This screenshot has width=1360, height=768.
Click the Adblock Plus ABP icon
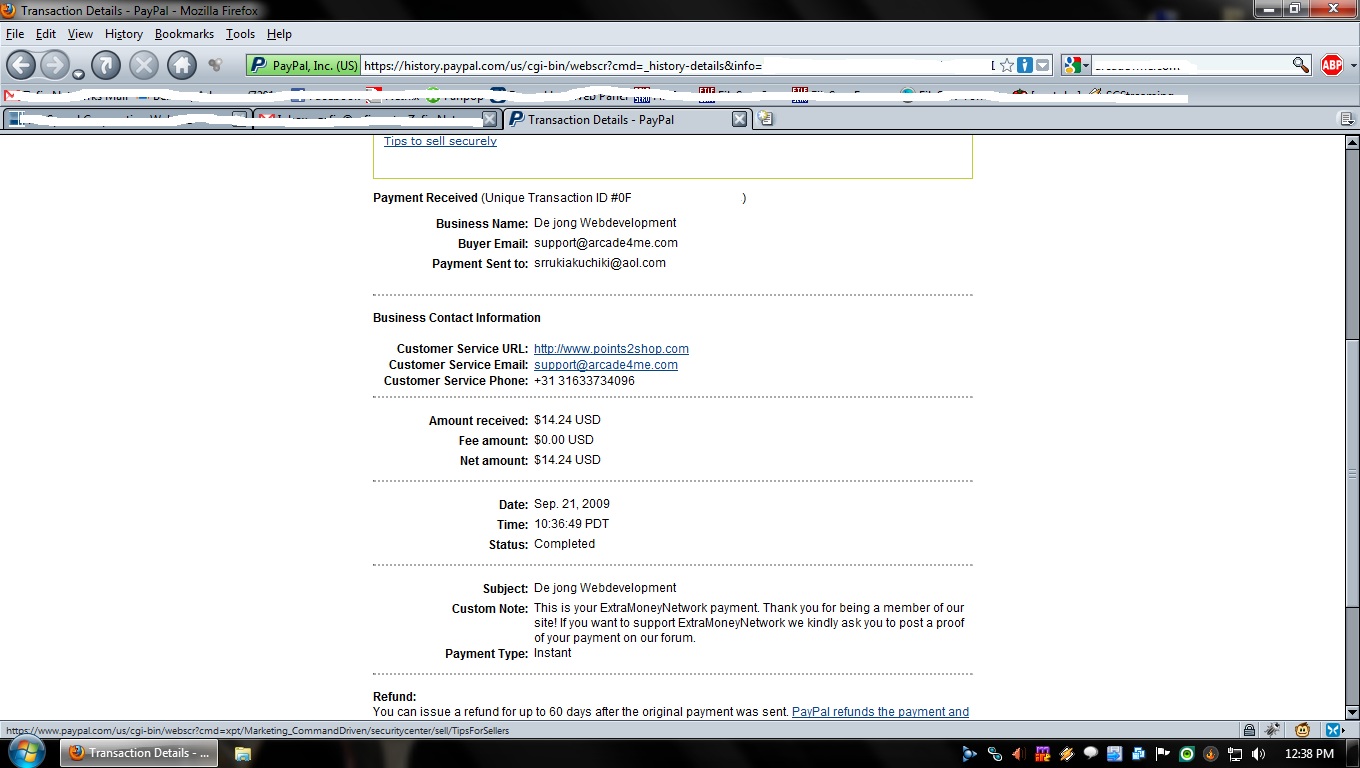(1332, 65)
